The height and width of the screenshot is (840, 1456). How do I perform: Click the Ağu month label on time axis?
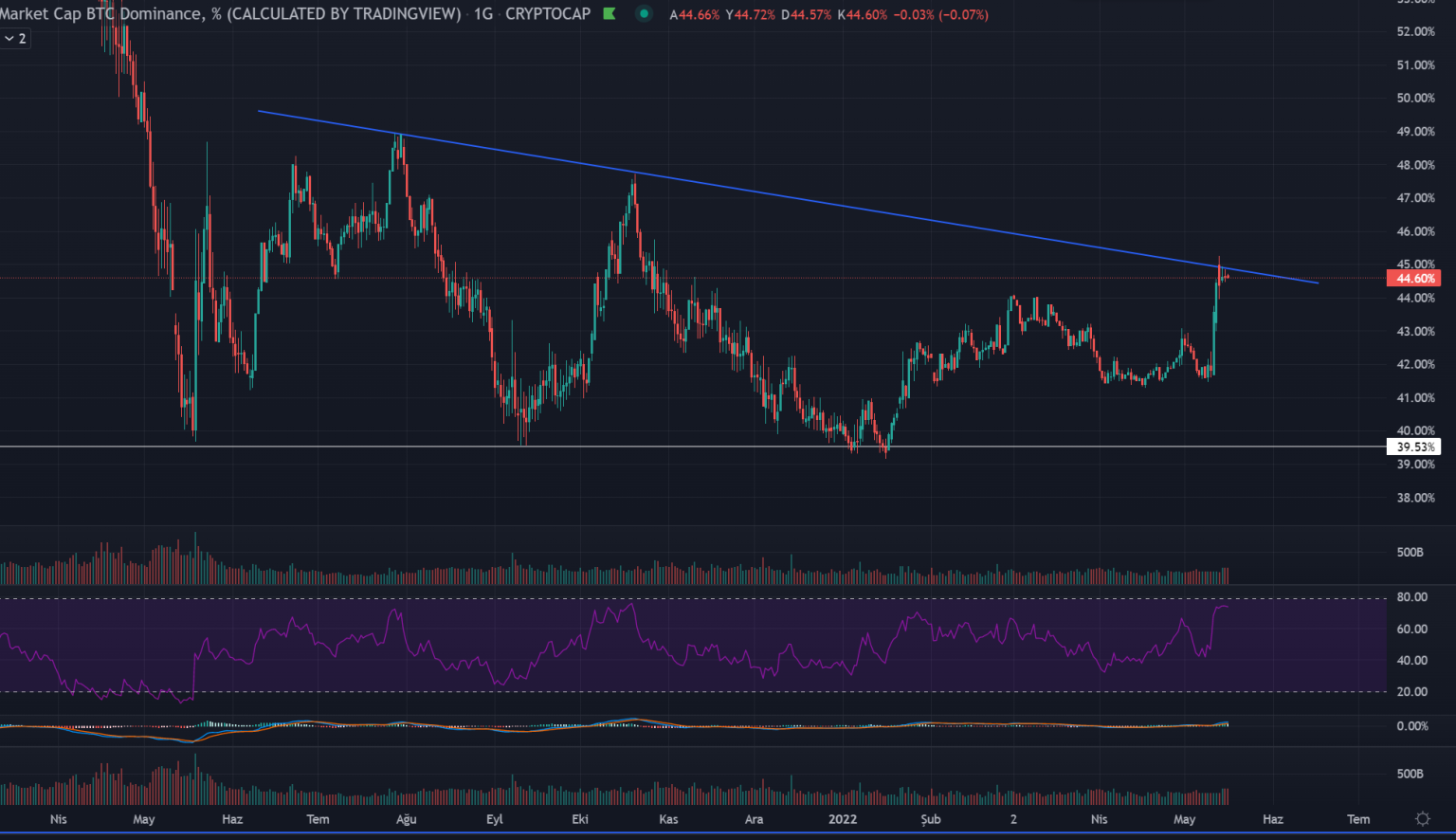[x=406, y=820]
